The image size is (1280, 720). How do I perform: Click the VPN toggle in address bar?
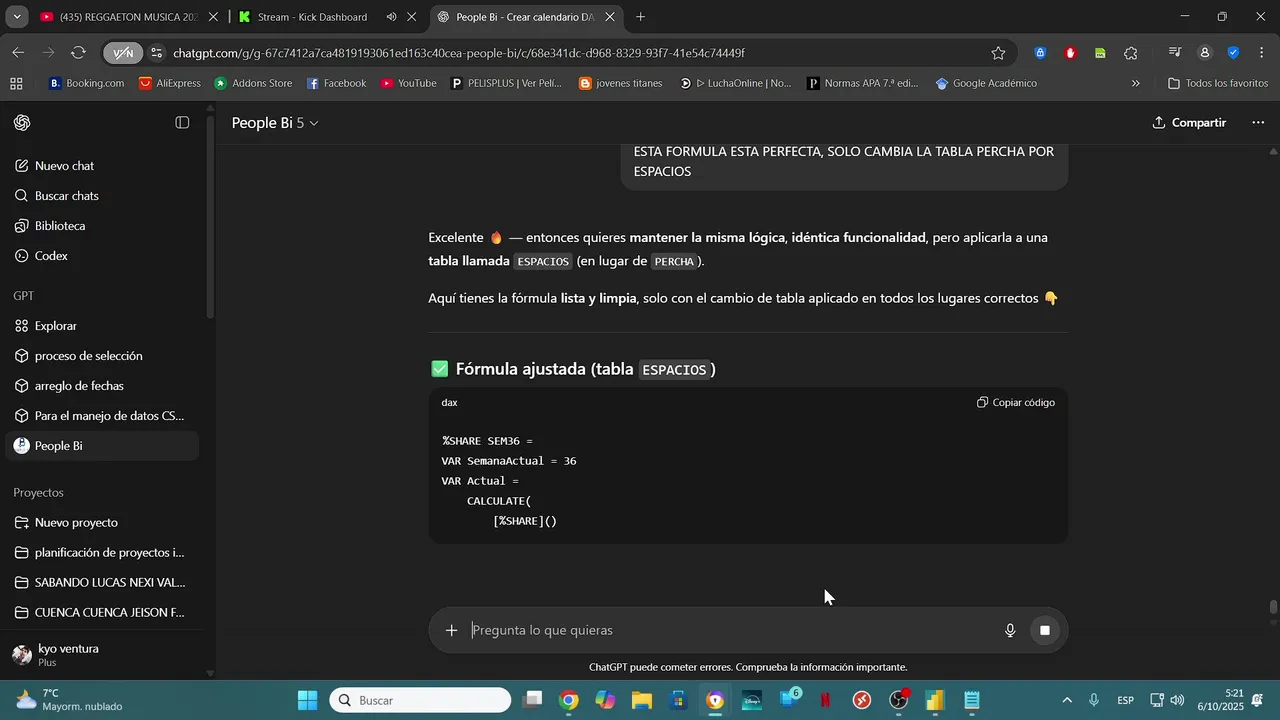pyautogui.click(x=123, y=53)
